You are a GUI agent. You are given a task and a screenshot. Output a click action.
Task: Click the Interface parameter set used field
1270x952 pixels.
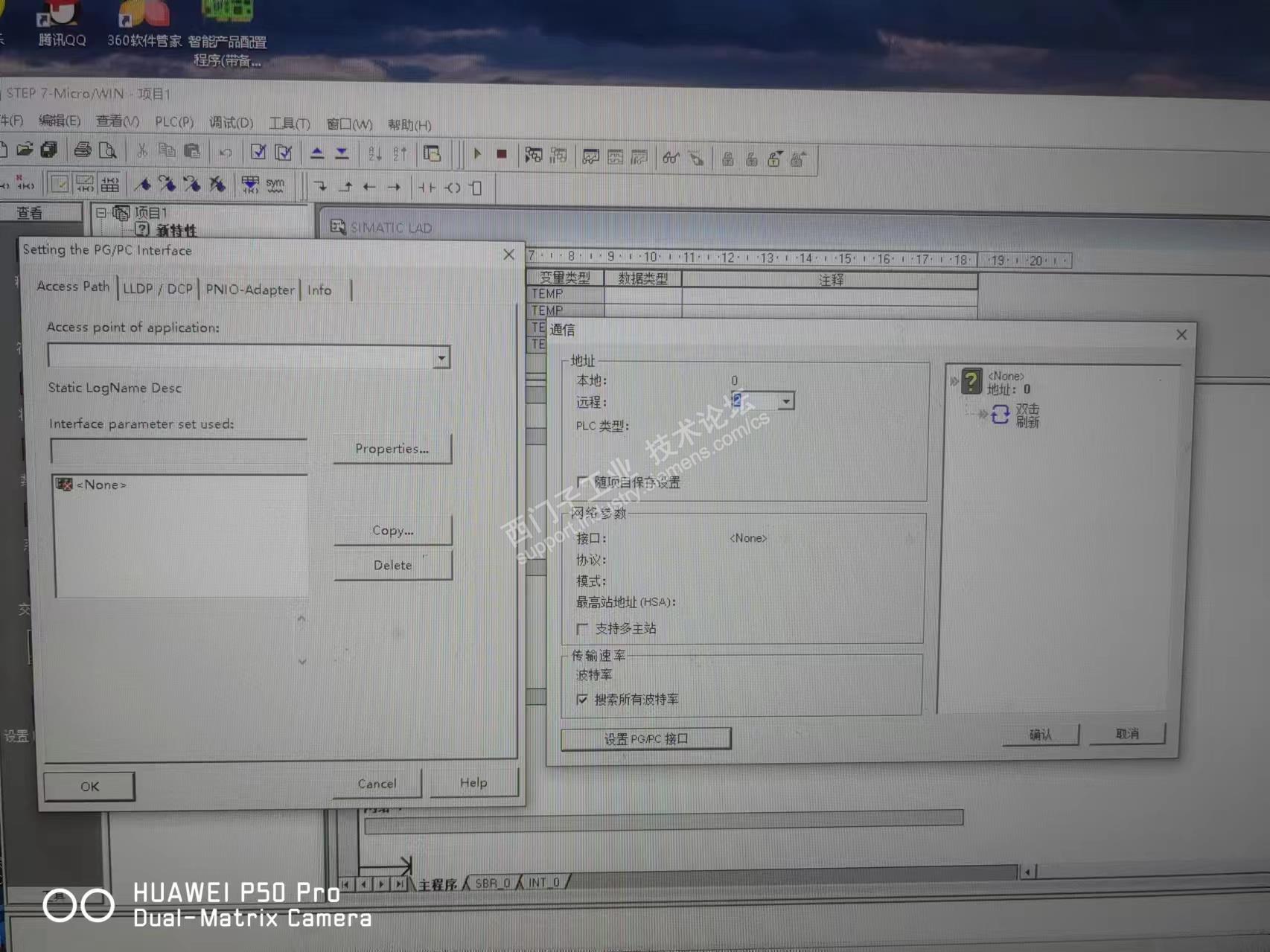[179, 450]
